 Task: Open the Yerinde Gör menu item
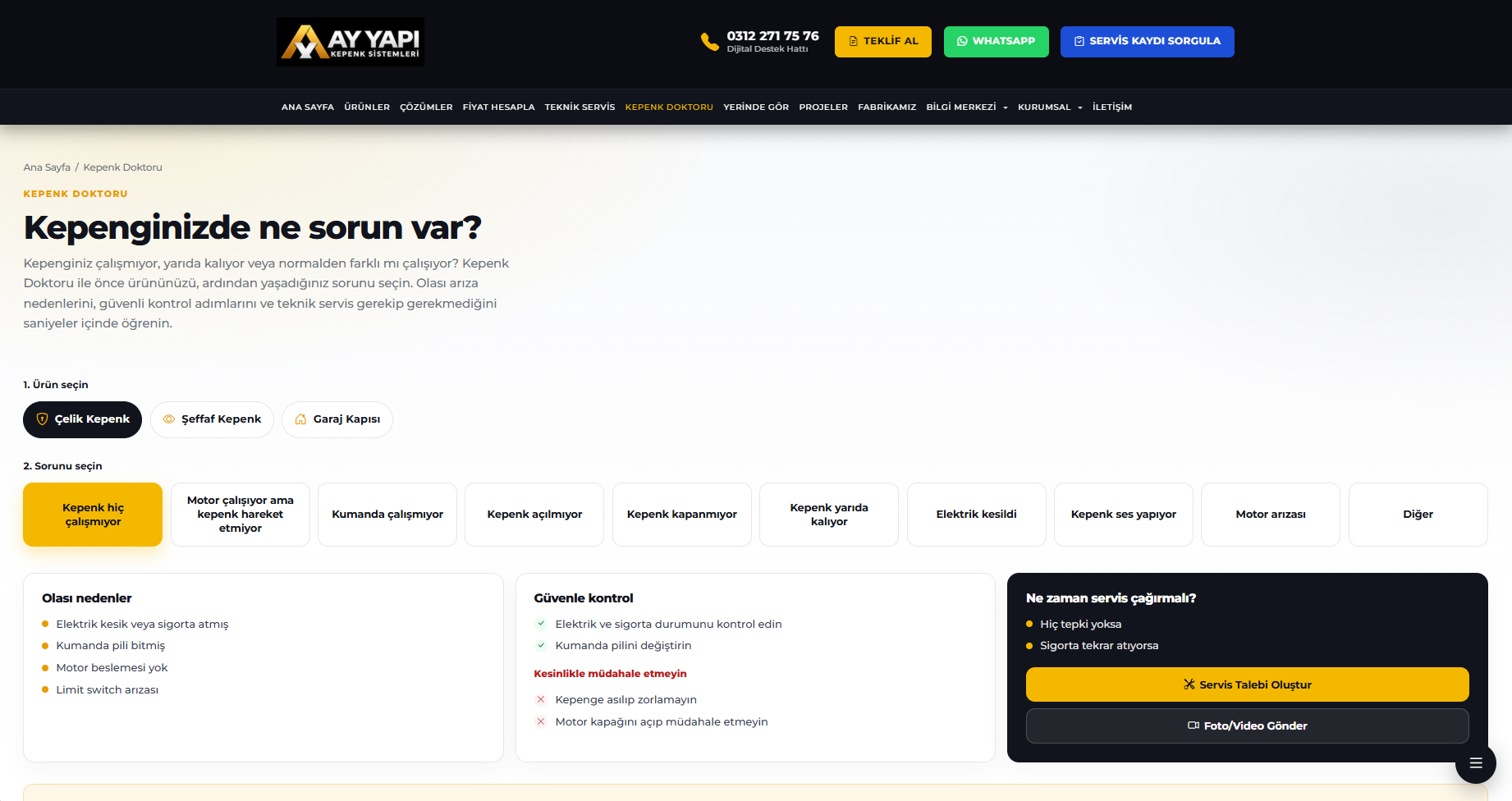(756, 108)
